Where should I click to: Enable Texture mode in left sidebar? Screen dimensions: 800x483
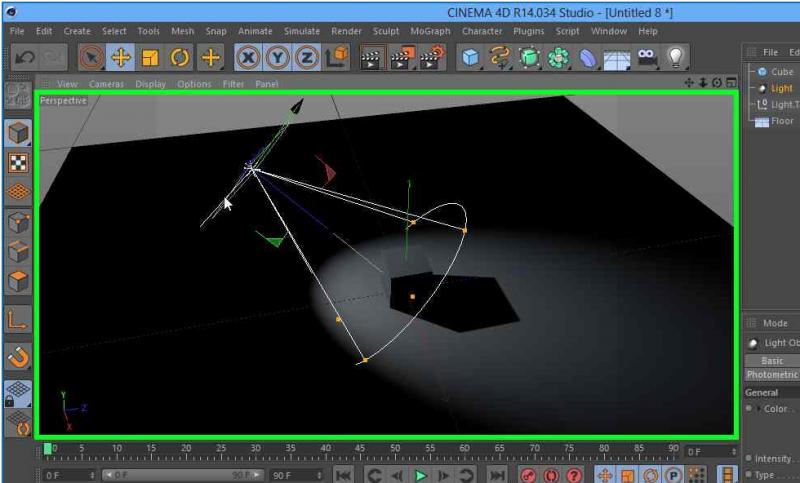pos(18,162)
